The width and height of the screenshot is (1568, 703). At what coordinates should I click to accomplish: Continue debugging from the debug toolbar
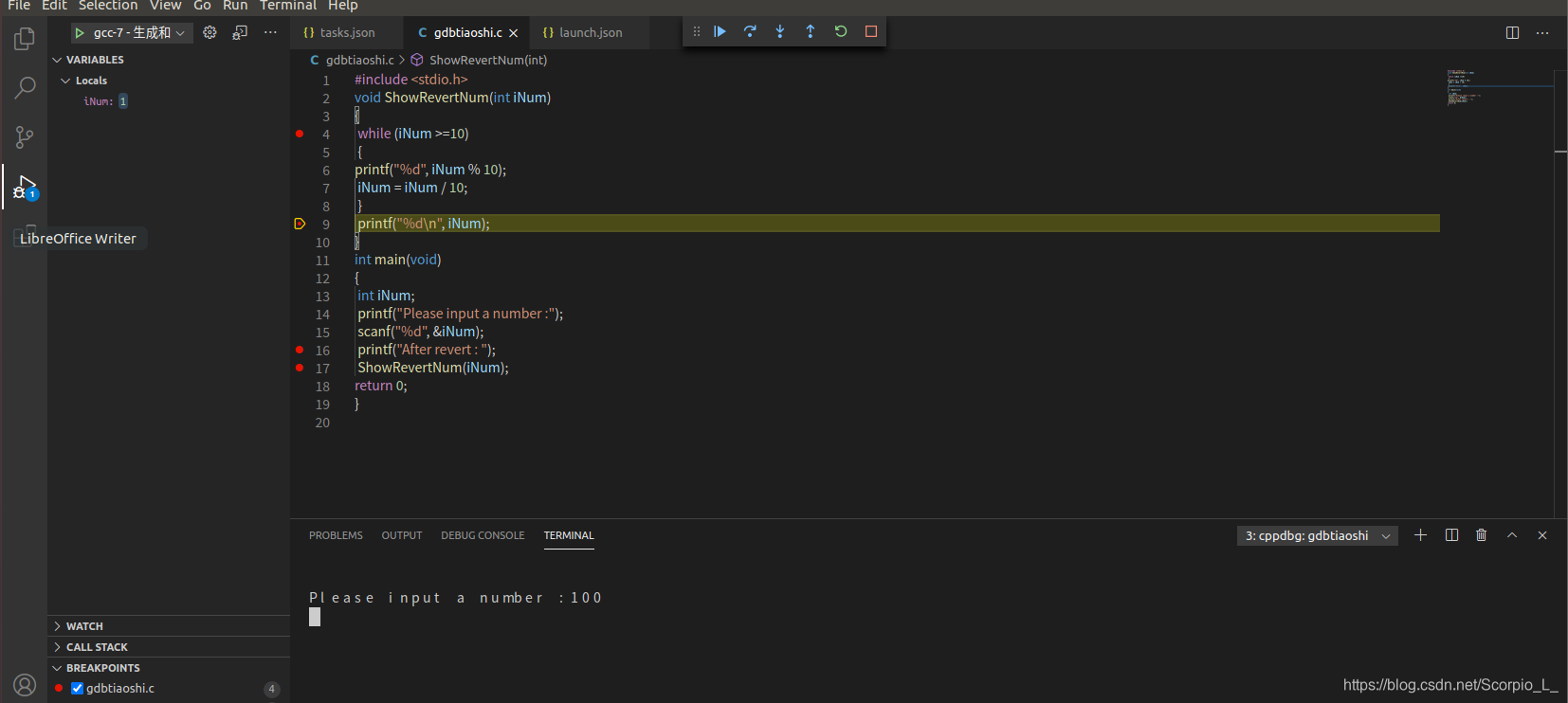point(720,31)
